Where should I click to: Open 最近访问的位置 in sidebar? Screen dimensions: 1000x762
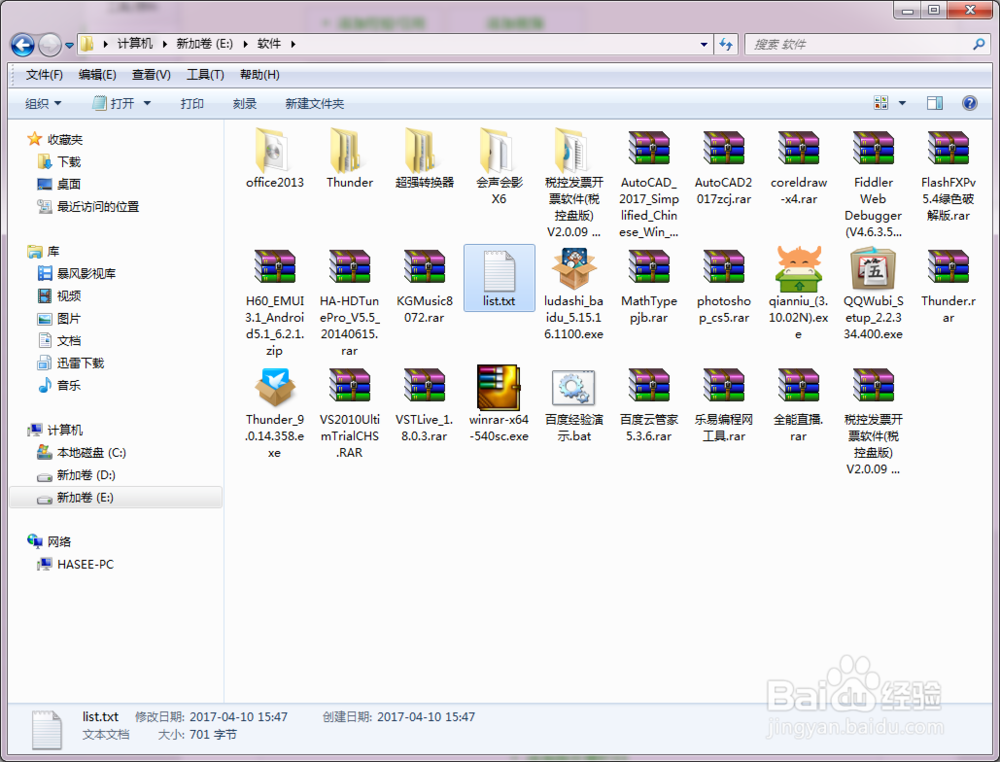[88, 207]
